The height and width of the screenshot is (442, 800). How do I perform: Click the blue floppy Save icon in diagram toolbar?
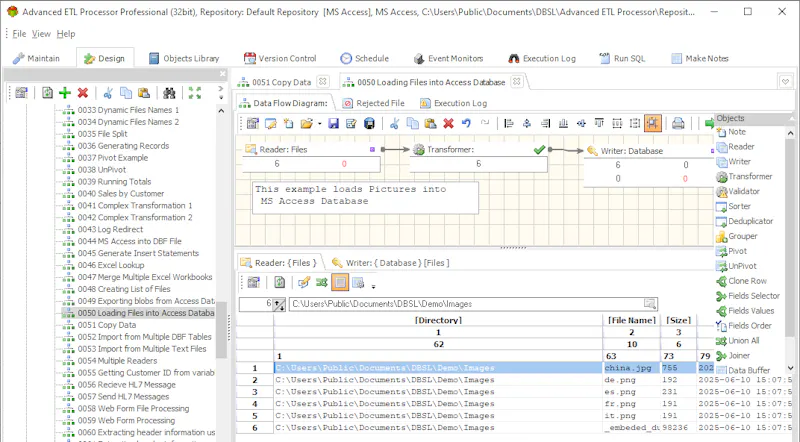point(333,123)
